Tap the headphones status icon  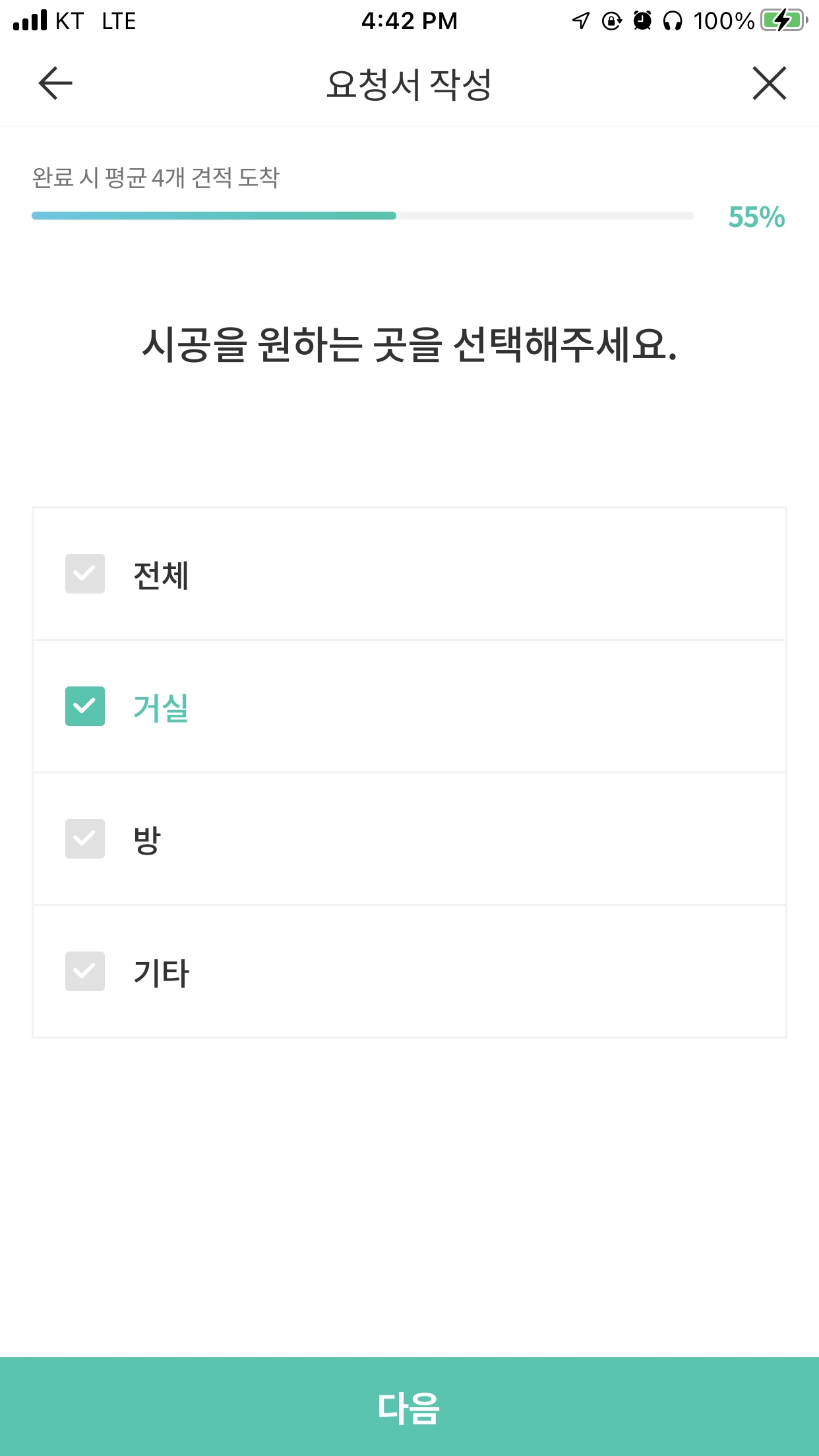(x=673, y=21)
